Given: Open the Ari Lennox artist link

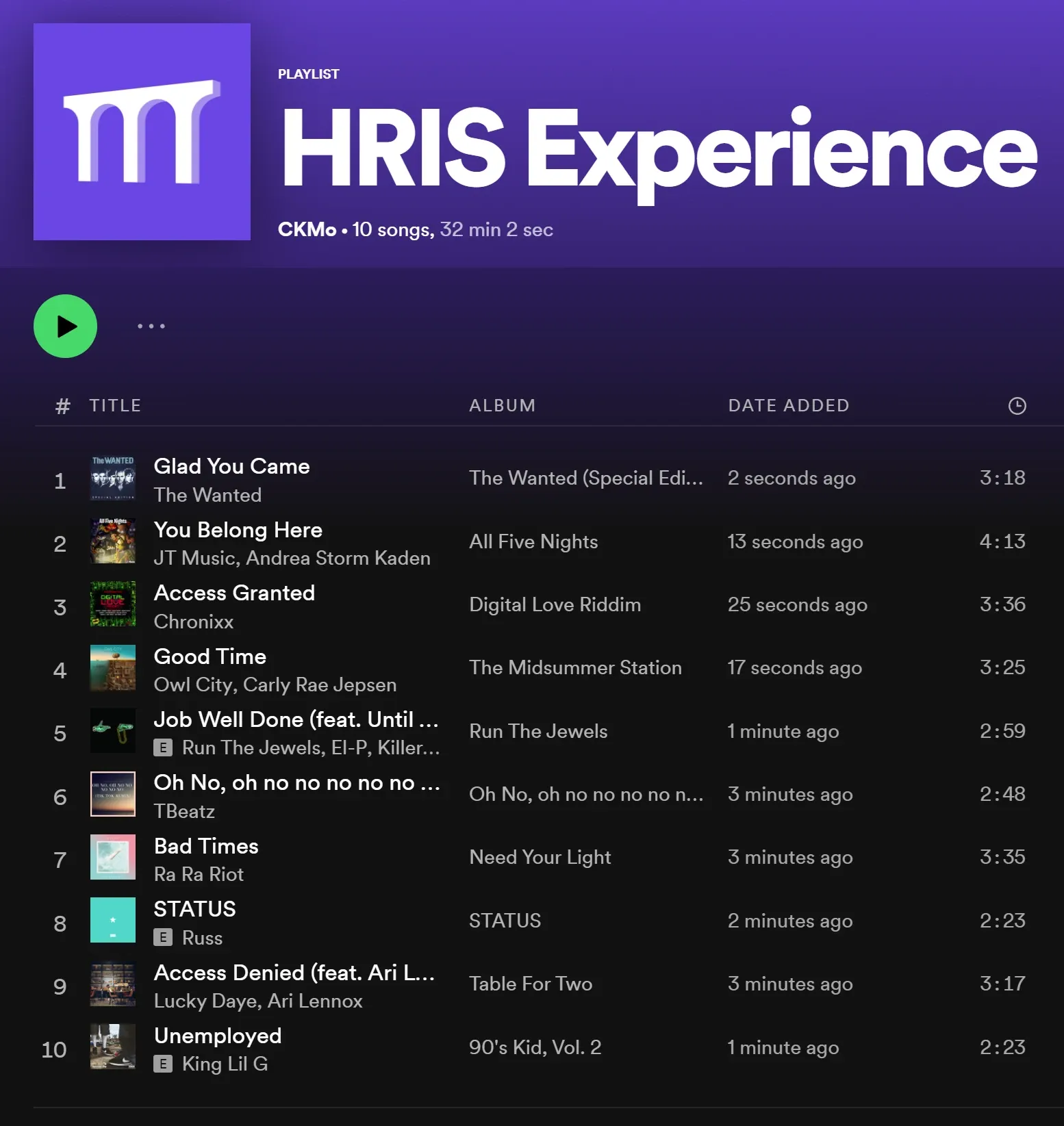Looking at the screenshot, I should click(x=315, y=1001).
